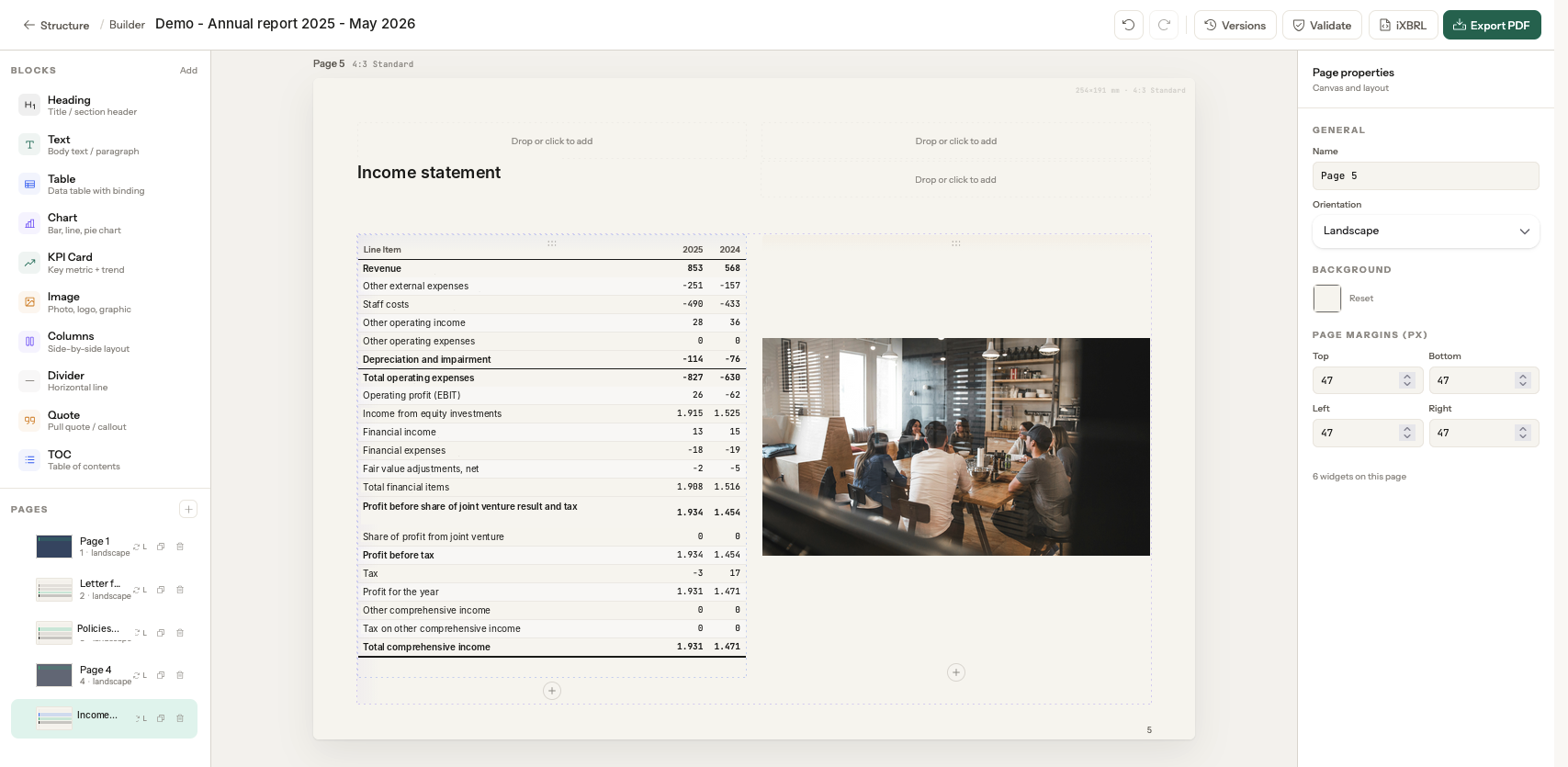
Task: Insert a Table block using its icon
Action: point(29,185)
